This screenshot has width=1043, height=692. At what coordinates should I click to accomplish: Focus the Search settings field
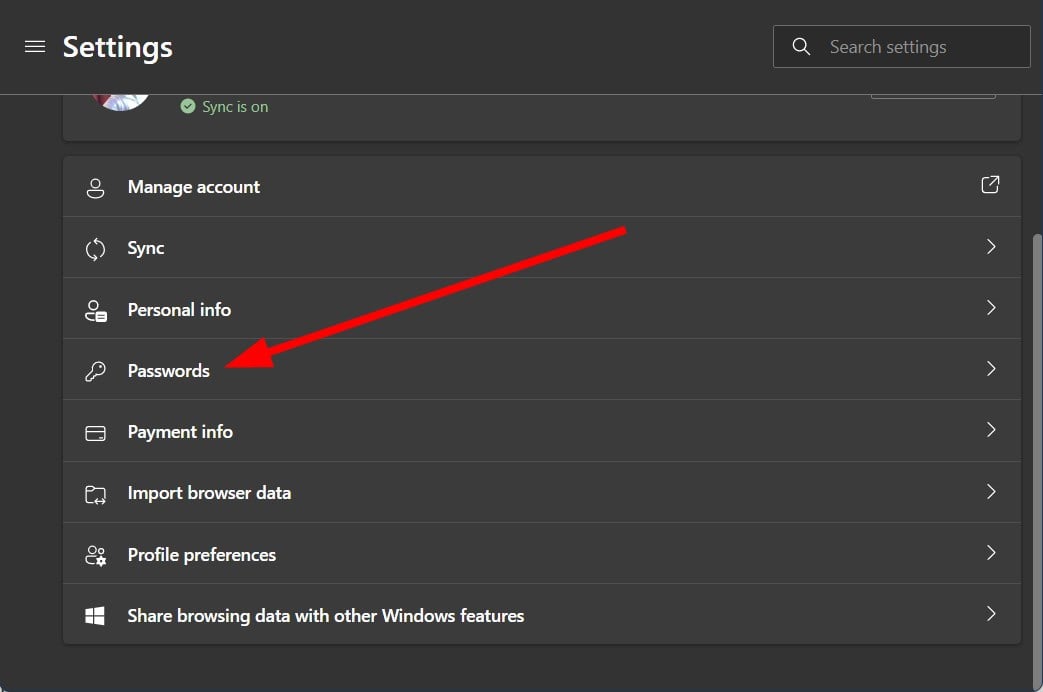[x=920, y=47]
